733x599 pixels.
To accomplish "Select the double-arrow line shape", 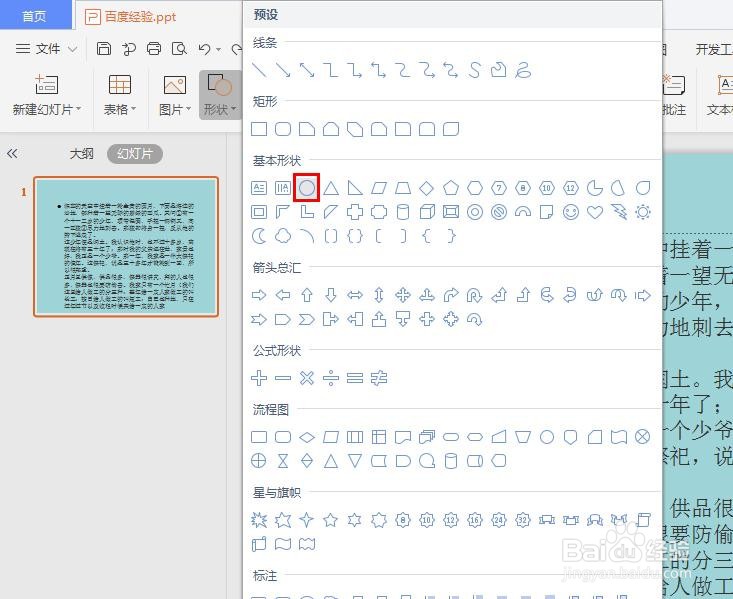I will click(307, 70).
